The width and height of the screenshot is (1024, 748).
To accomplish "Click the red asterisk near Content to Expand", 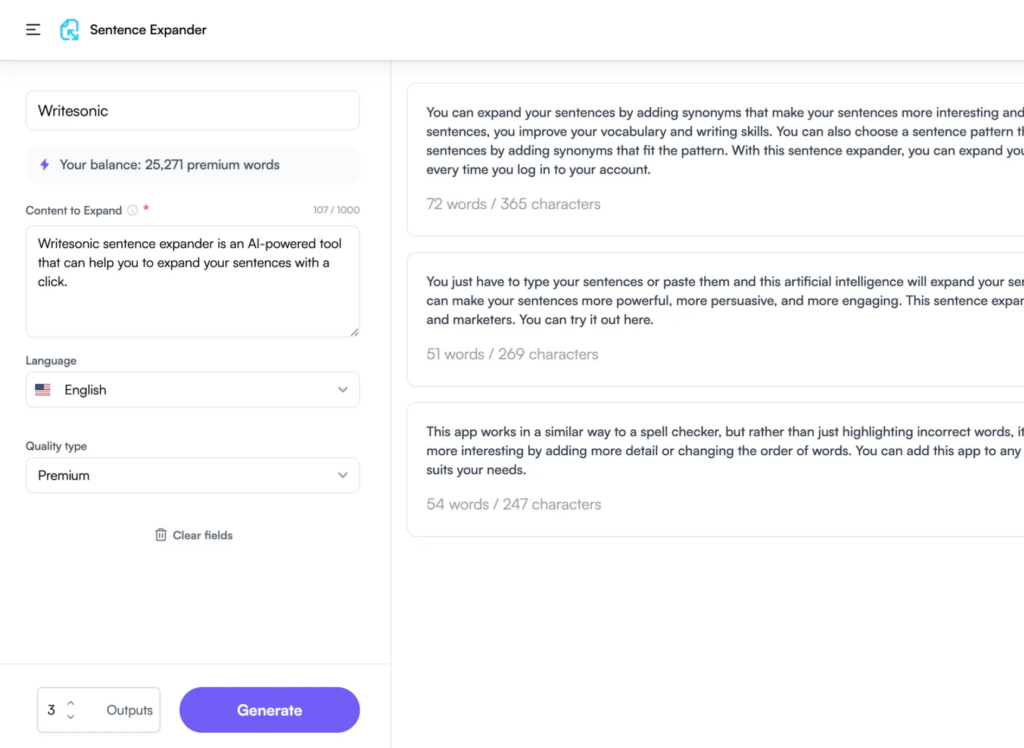I will tap(145, 208).
